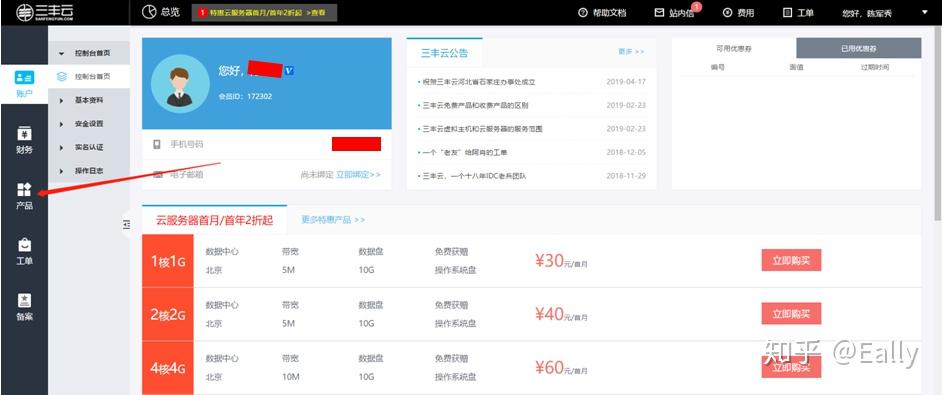Screen dimensions: 942x395
Task: Click the layers icon beside 控制台首页
Action: point(62,76)
